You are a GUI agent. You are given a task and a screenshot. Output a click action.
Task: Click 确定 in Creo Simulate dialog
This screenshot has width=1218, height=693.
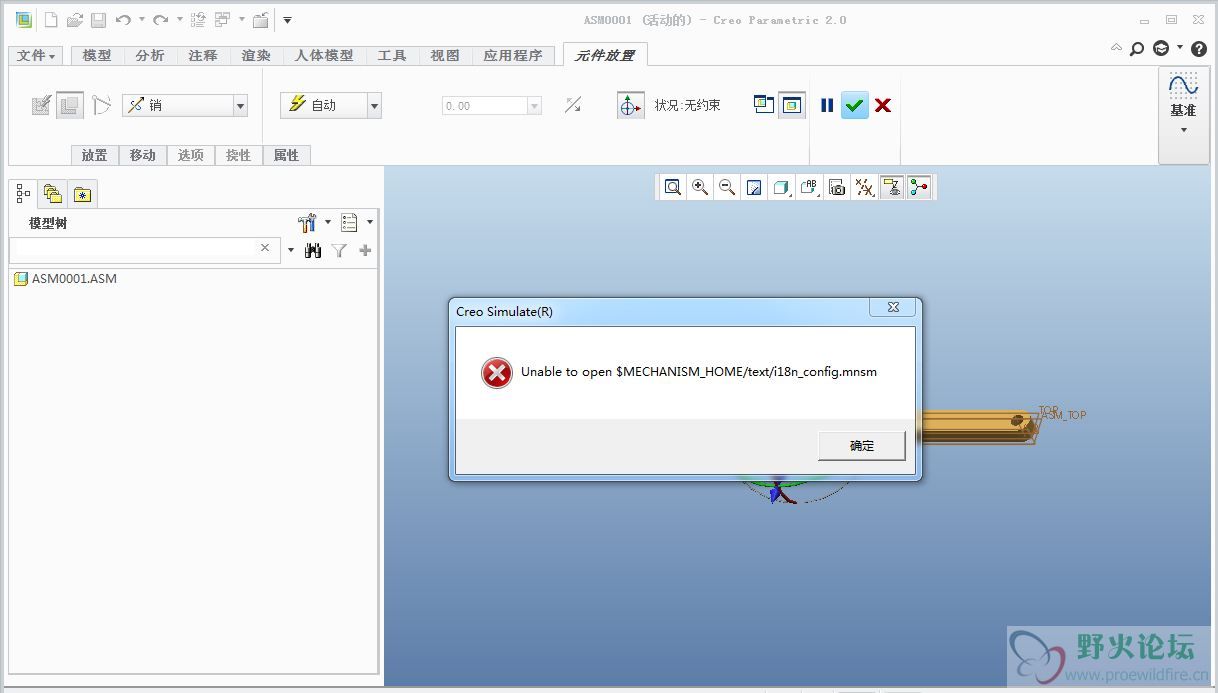(861, 446)
